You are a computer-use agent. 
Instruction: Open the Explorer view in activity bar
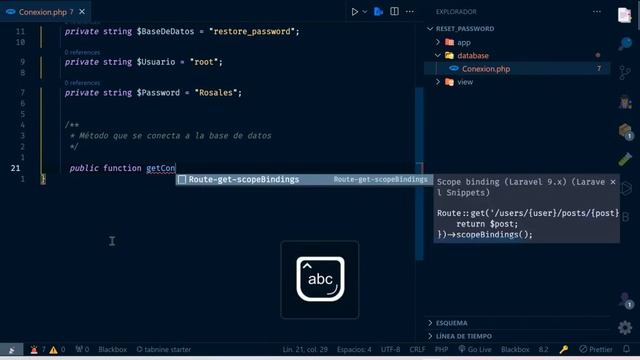[624, 16]
